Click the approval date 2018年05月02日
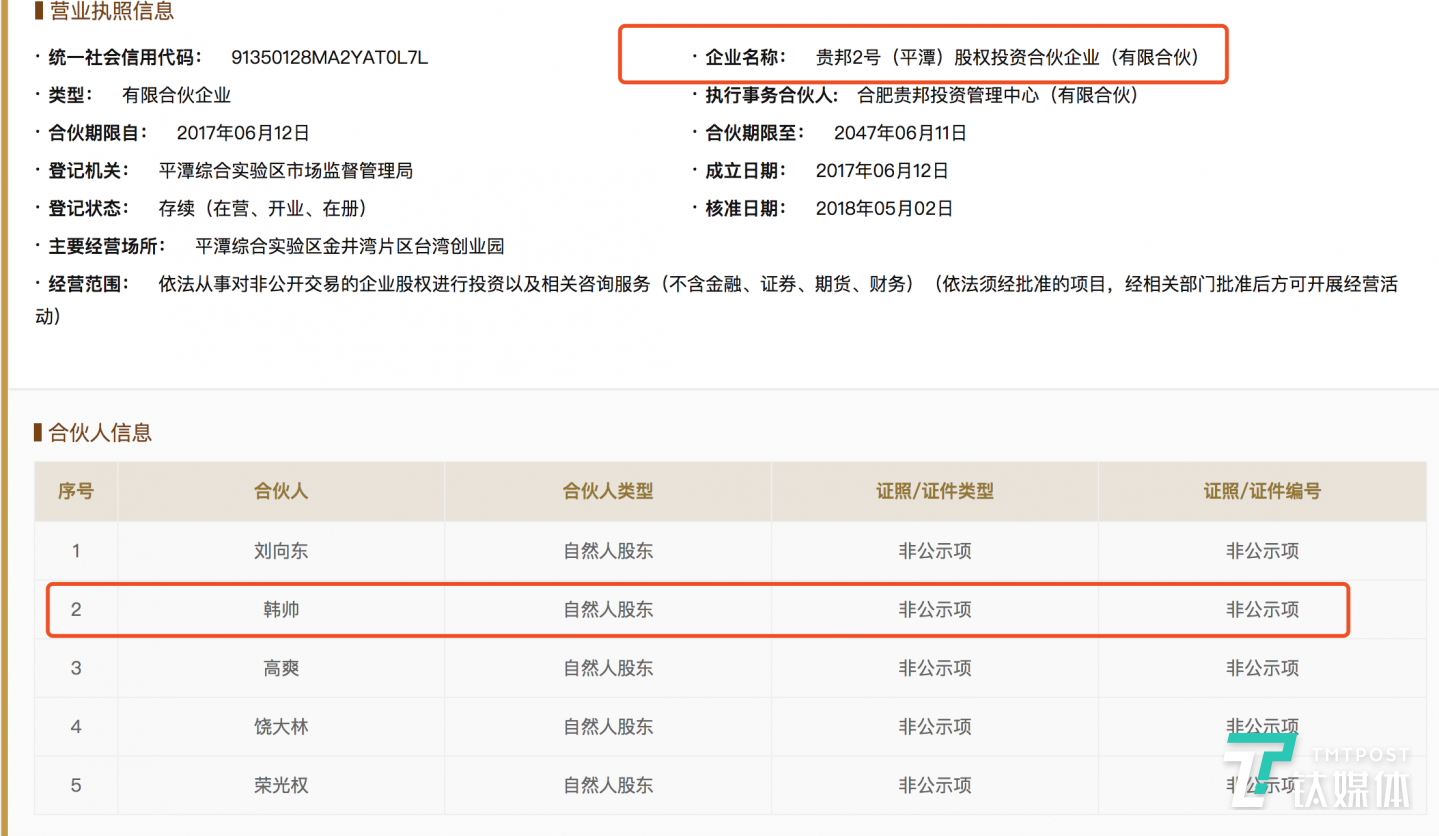Screen dimensions: 1439x836 [884, 209]
